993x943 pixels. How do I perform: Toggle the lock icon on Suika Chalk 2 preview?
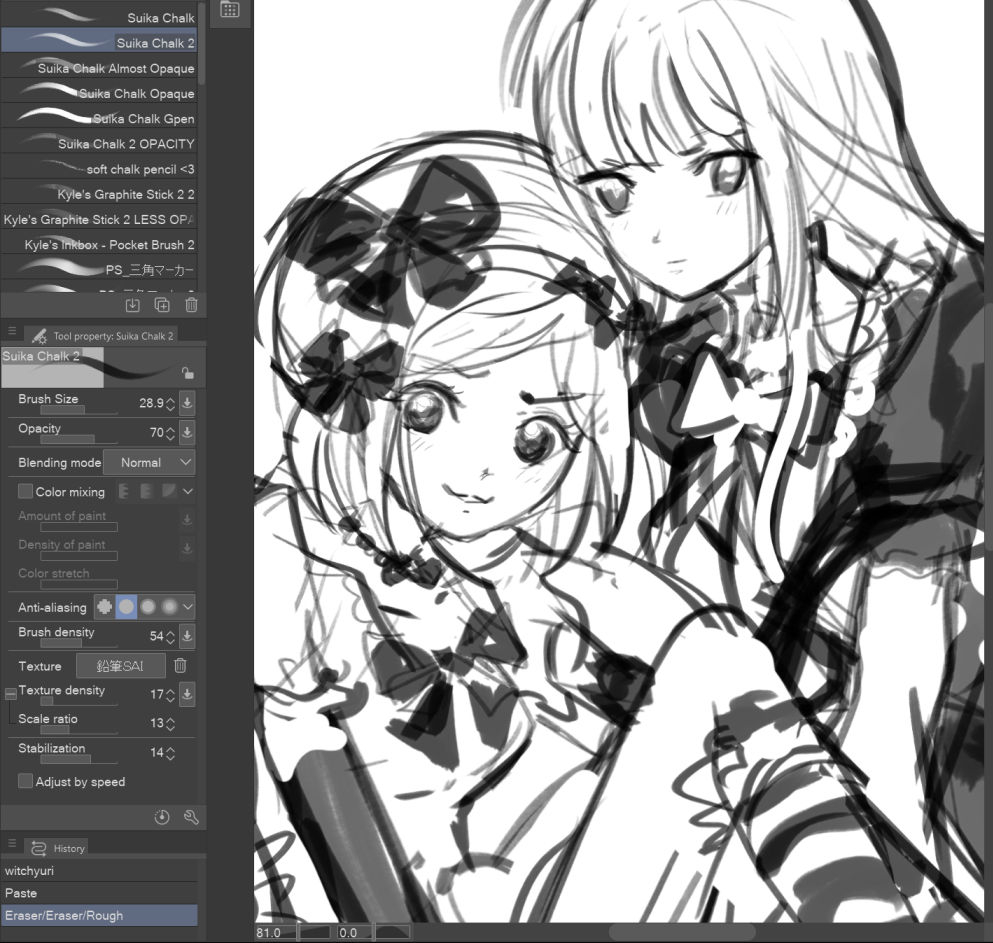pos(187,373)
